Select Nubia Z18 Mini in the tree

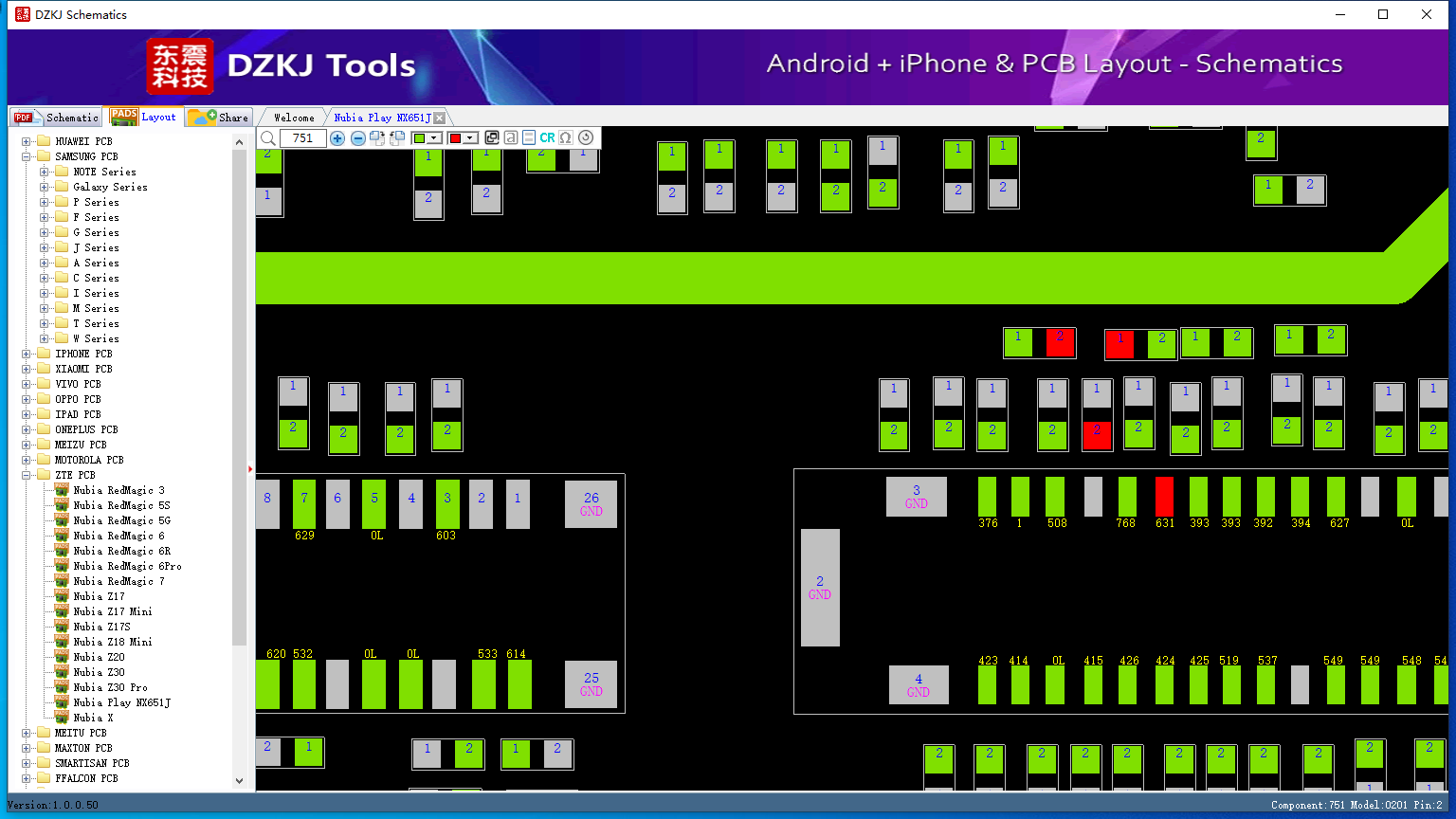point(113,642)
